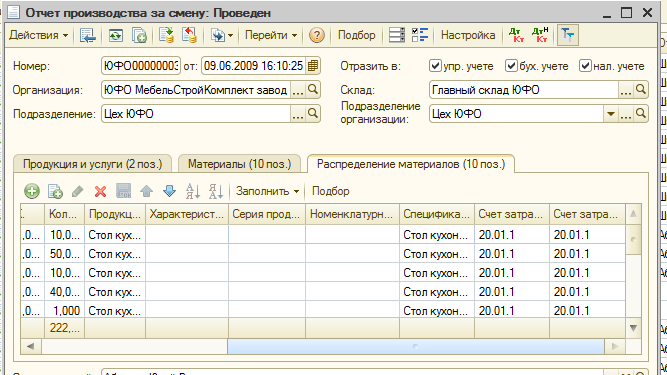
Task: Open Настройка in the toolbar
Action: [x=468, y=35]
